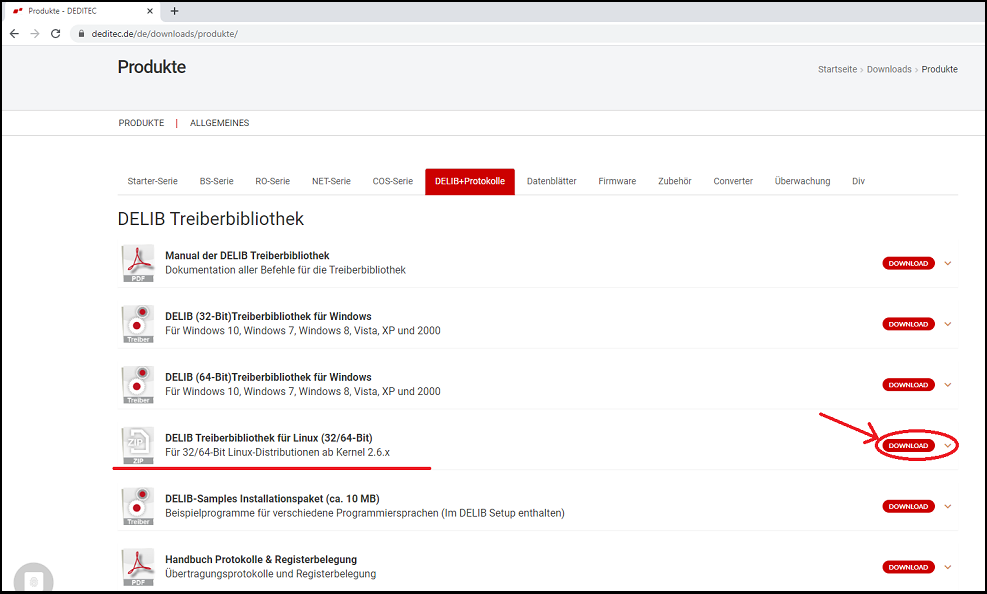Go back using the browser back arrow
Image resolution: width=987 pixels, height=594 pixels.
point(14,33)
